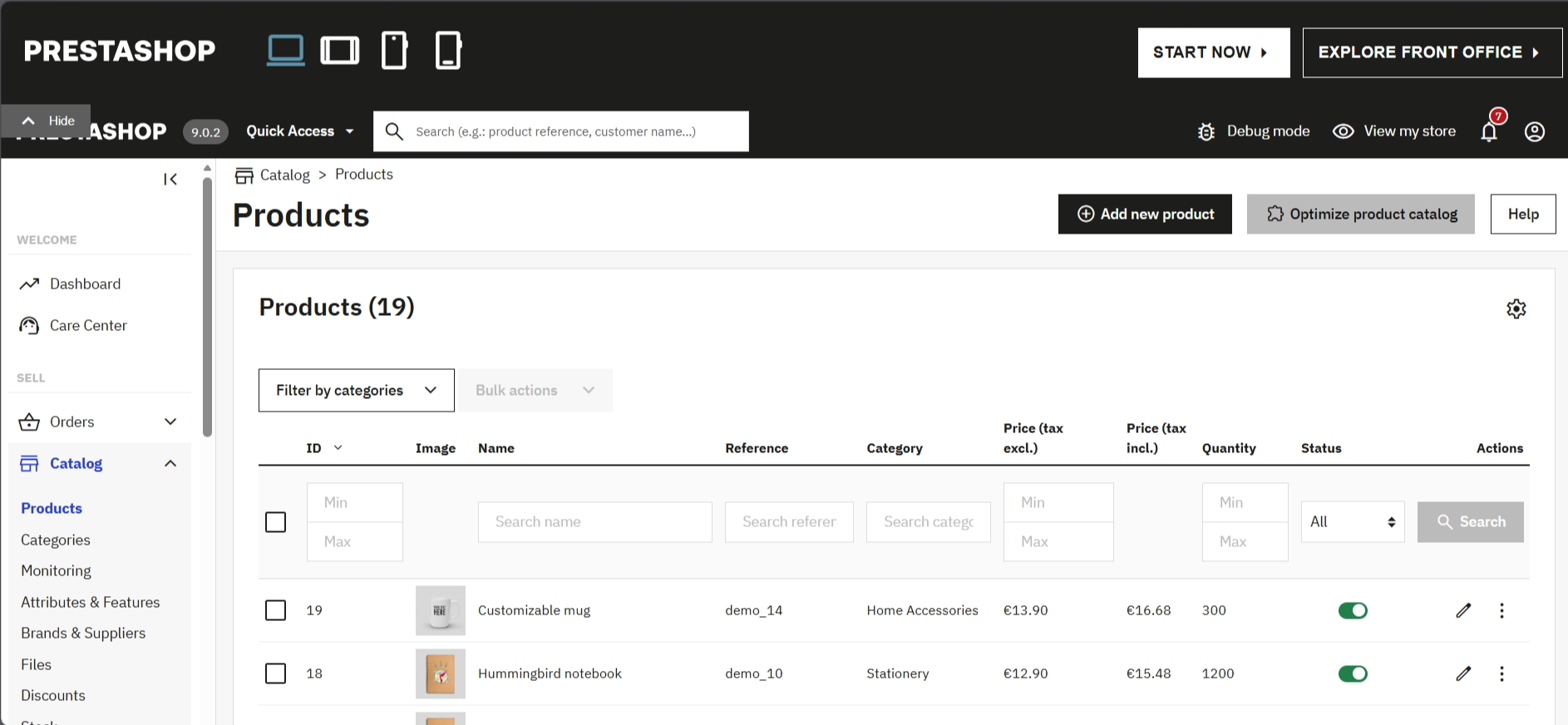Click the Help button
This screenshot has height=725, width=1568.
click(1523, 215)
